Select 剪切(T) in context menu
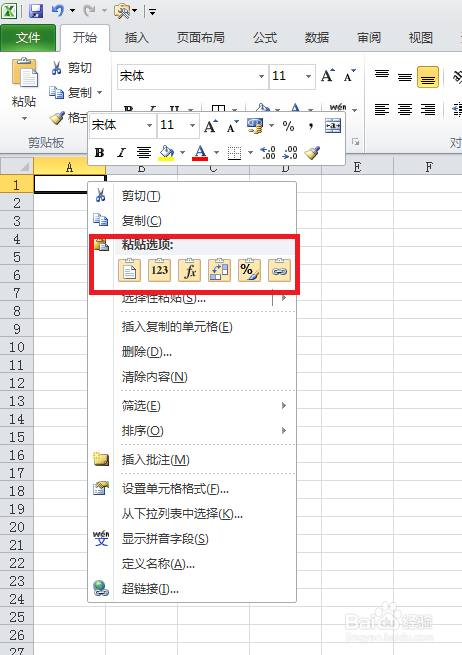Viewport: 462px width, 655px height. (192, 195)
